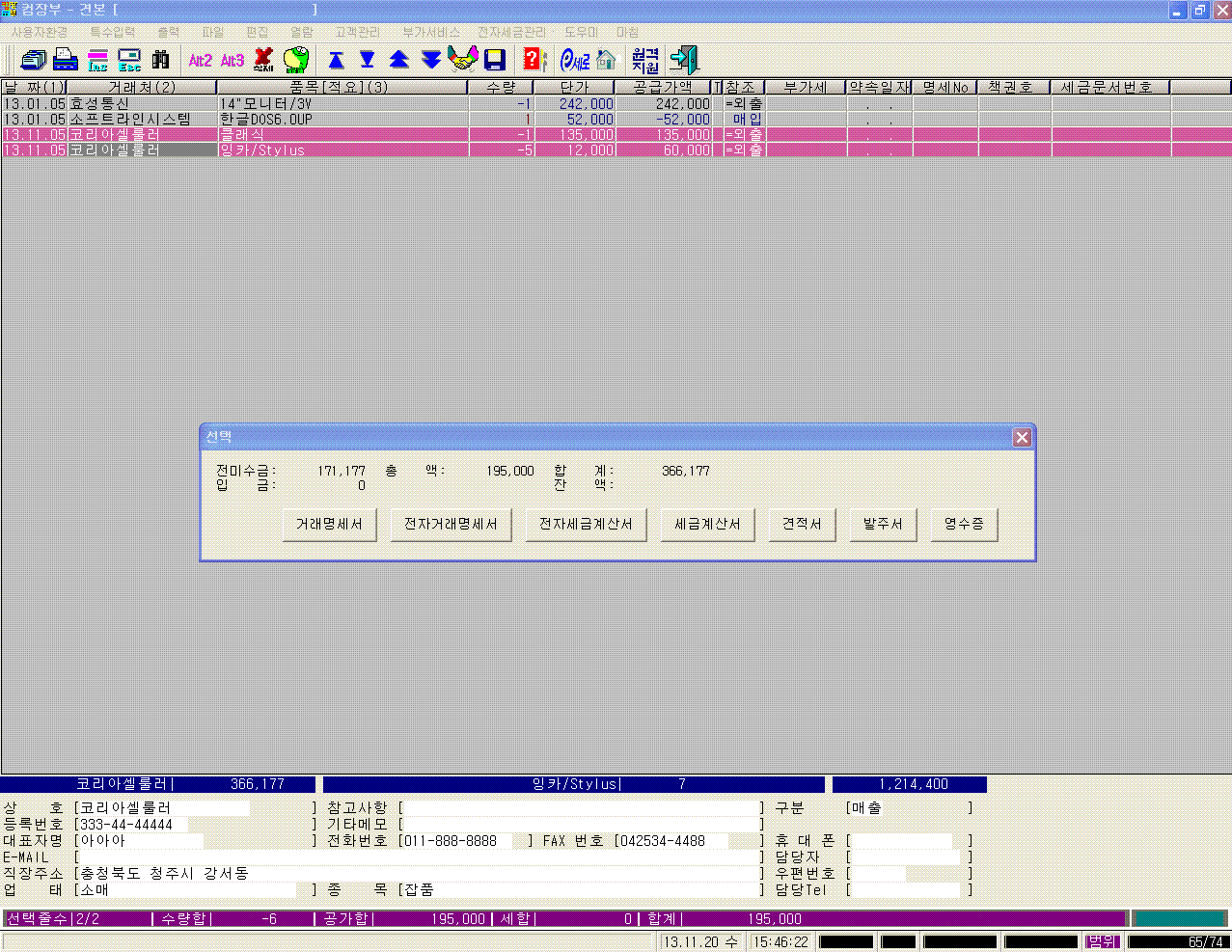This screenshot has width=1232, height=952.
Task: Click the e세로 toolbar icon
Action: (x=575, y=61)
